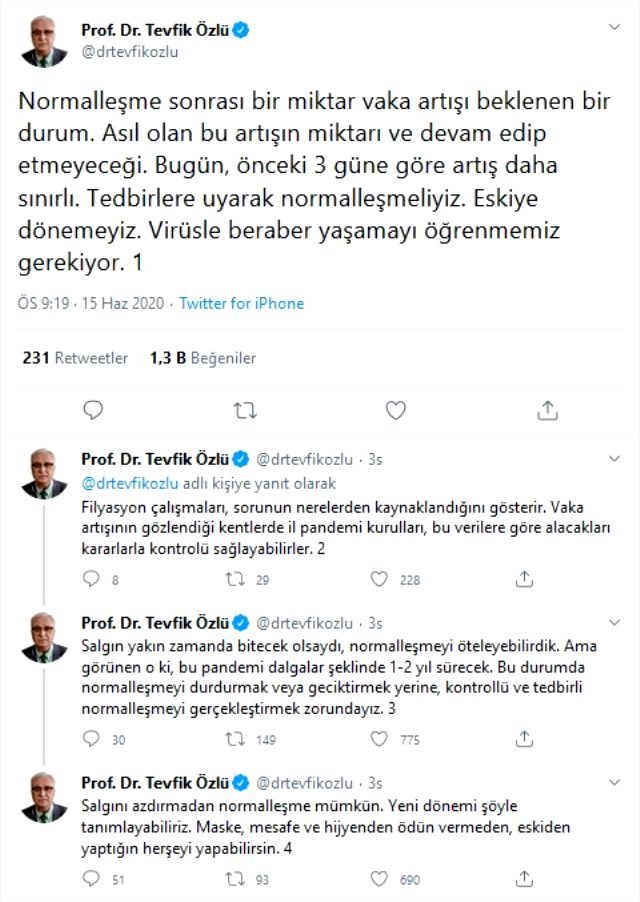
Task: Open the reply thread with 51 comments
Action: 91,878
